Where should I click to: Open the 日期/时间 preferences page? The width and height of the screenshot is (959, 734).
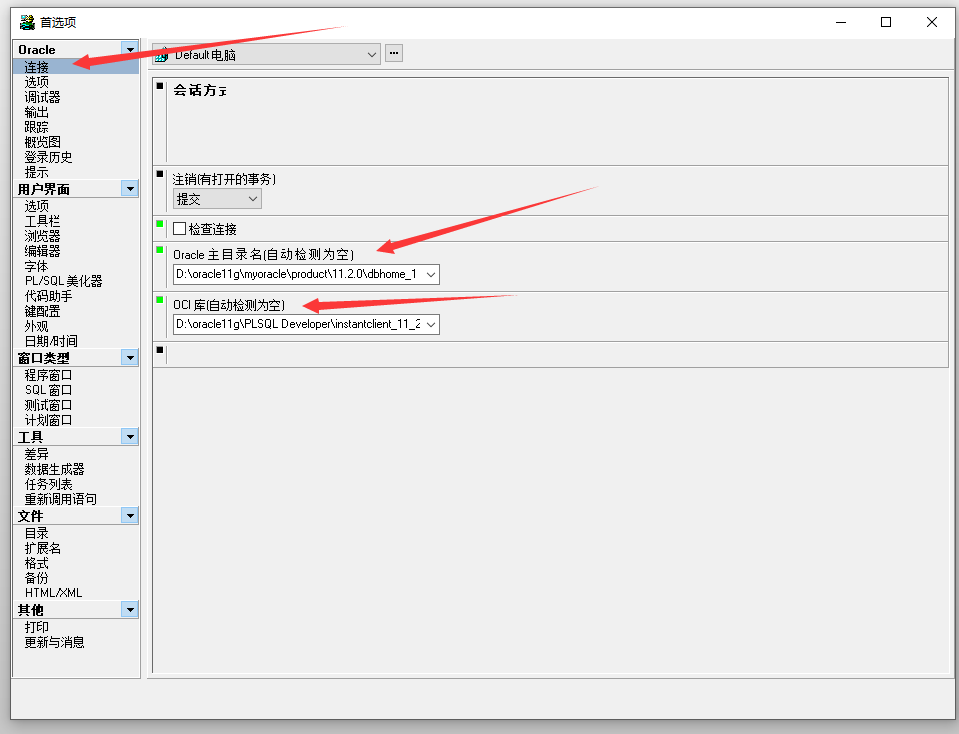[51, 341]
